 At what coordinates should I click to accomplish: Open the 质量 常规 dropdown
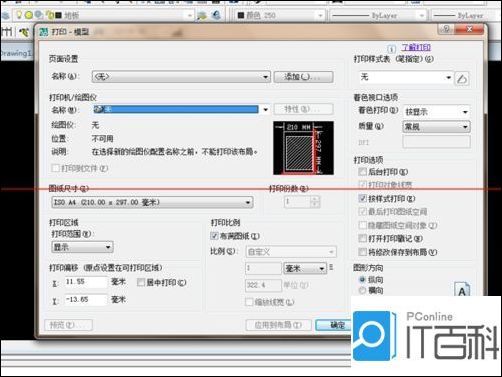(x=437, y=127)
